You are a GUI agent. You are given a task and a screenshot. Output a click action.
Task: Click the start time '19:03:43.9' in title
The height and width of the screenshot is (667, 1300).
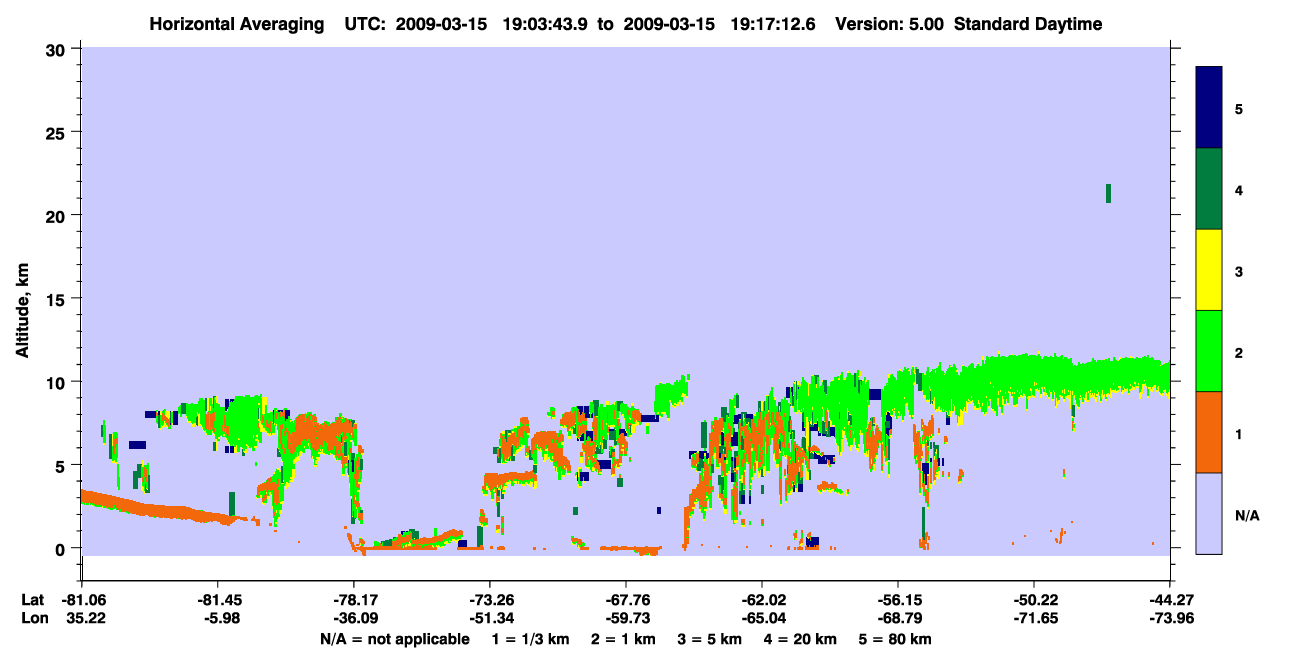546,24
